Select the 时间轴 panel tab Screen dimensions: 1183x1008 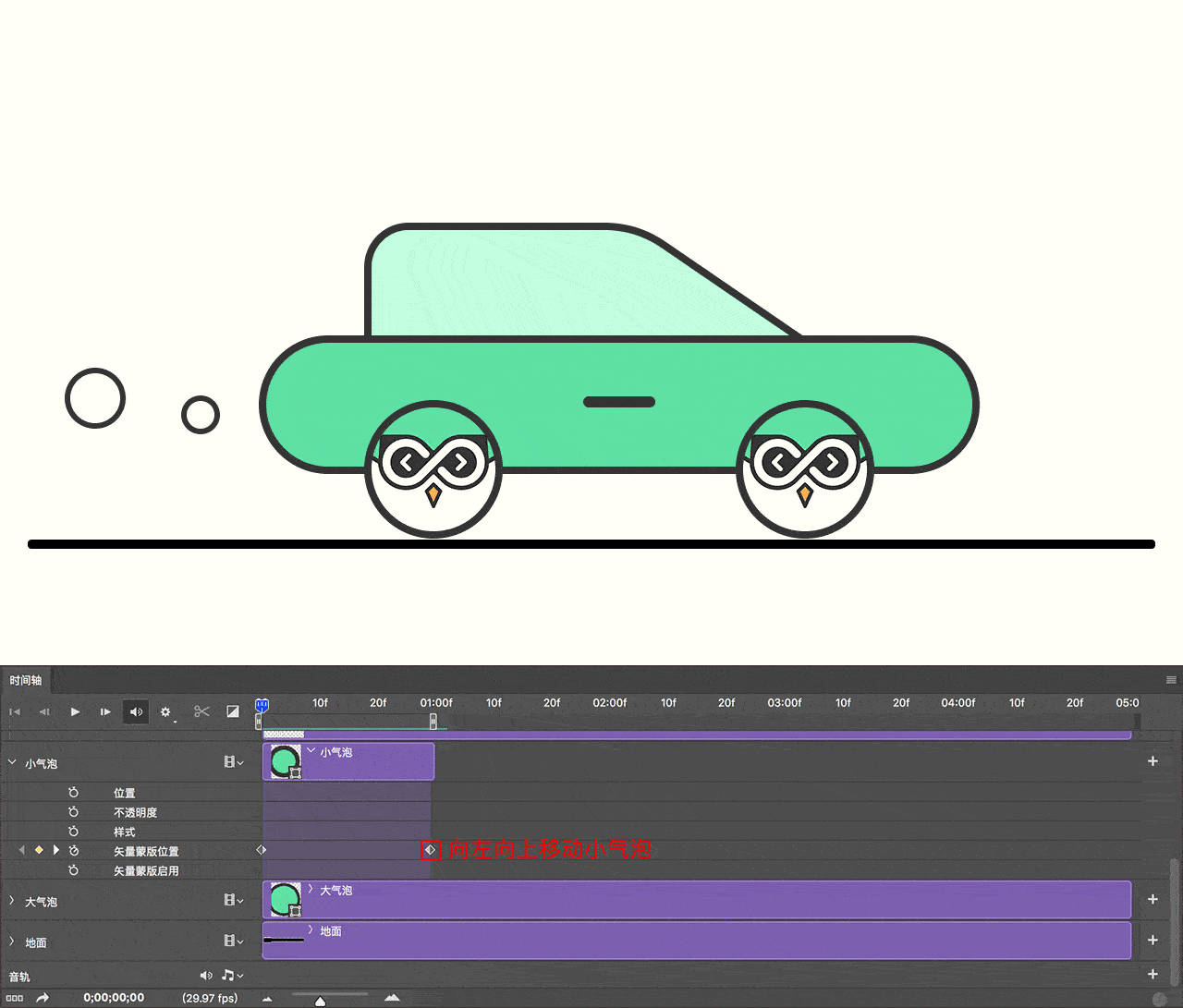click(x=26, y=680)
